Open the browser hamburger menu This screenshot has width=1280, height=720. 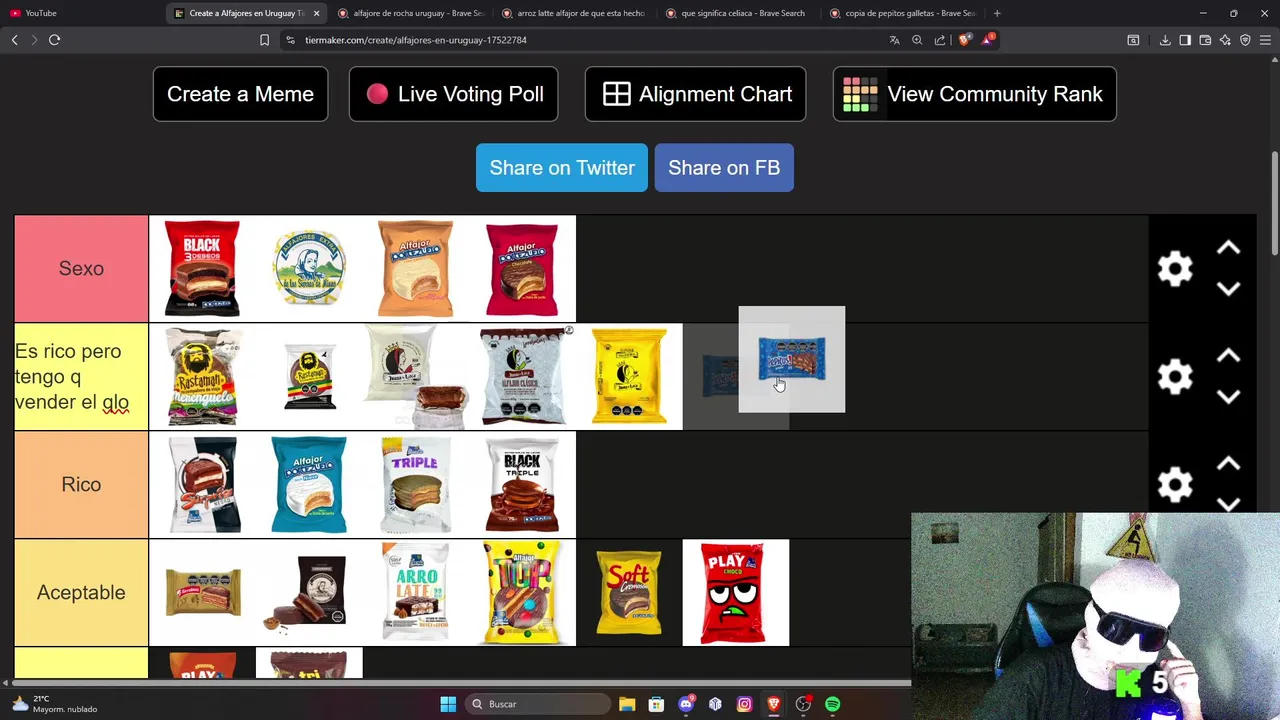[x=1265, y=40]
